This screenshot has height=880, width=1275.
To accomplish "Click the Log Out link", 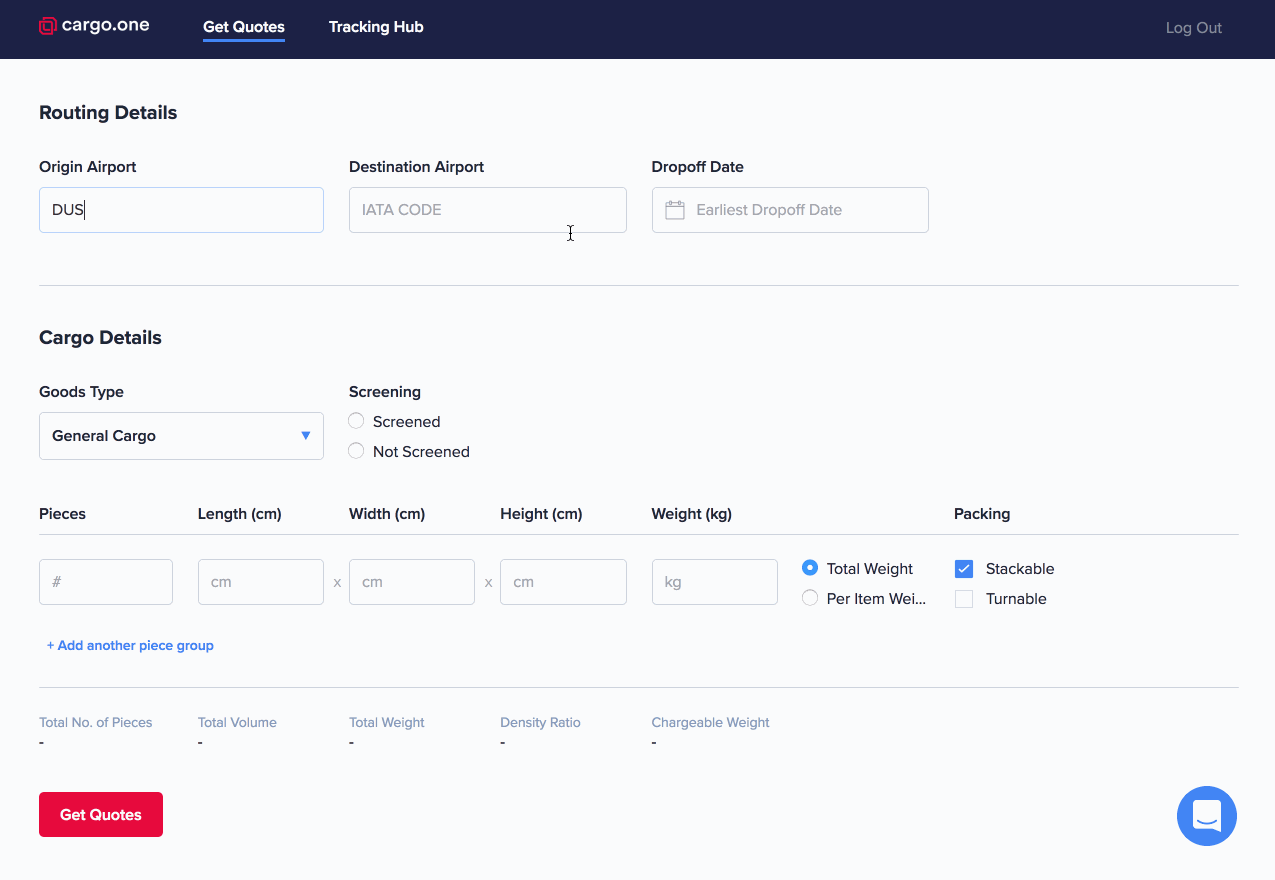I will (1194, 28).
